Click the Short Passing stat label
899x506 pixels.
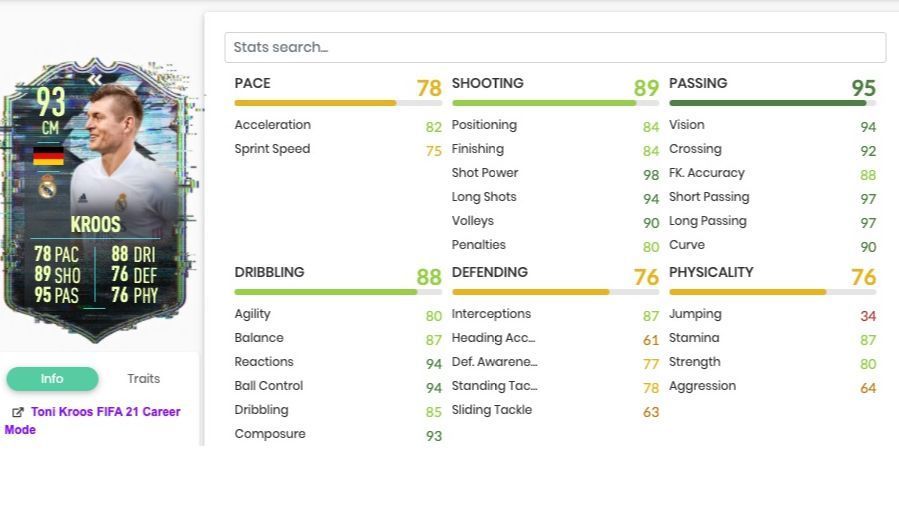pyautogui.click(x=709, y=197)
